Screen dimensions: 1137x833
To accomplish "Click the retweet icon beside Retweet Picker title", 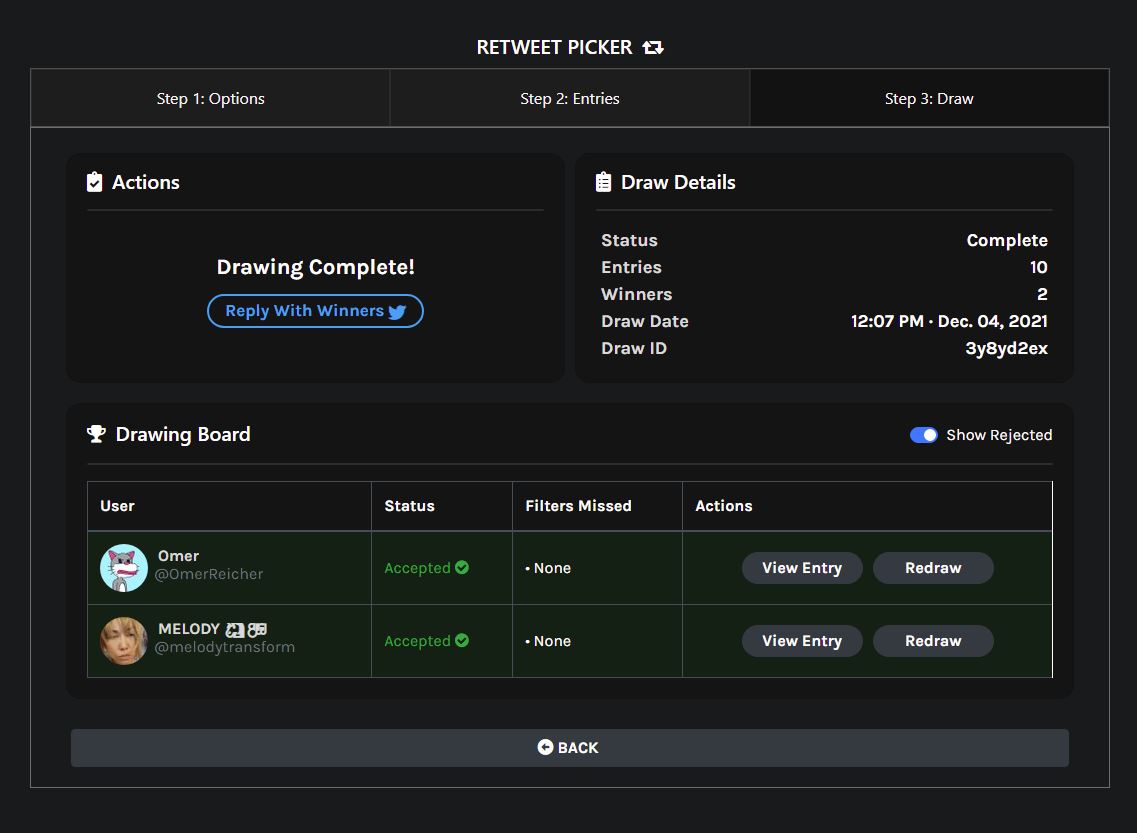I will (x=653, y=47).
